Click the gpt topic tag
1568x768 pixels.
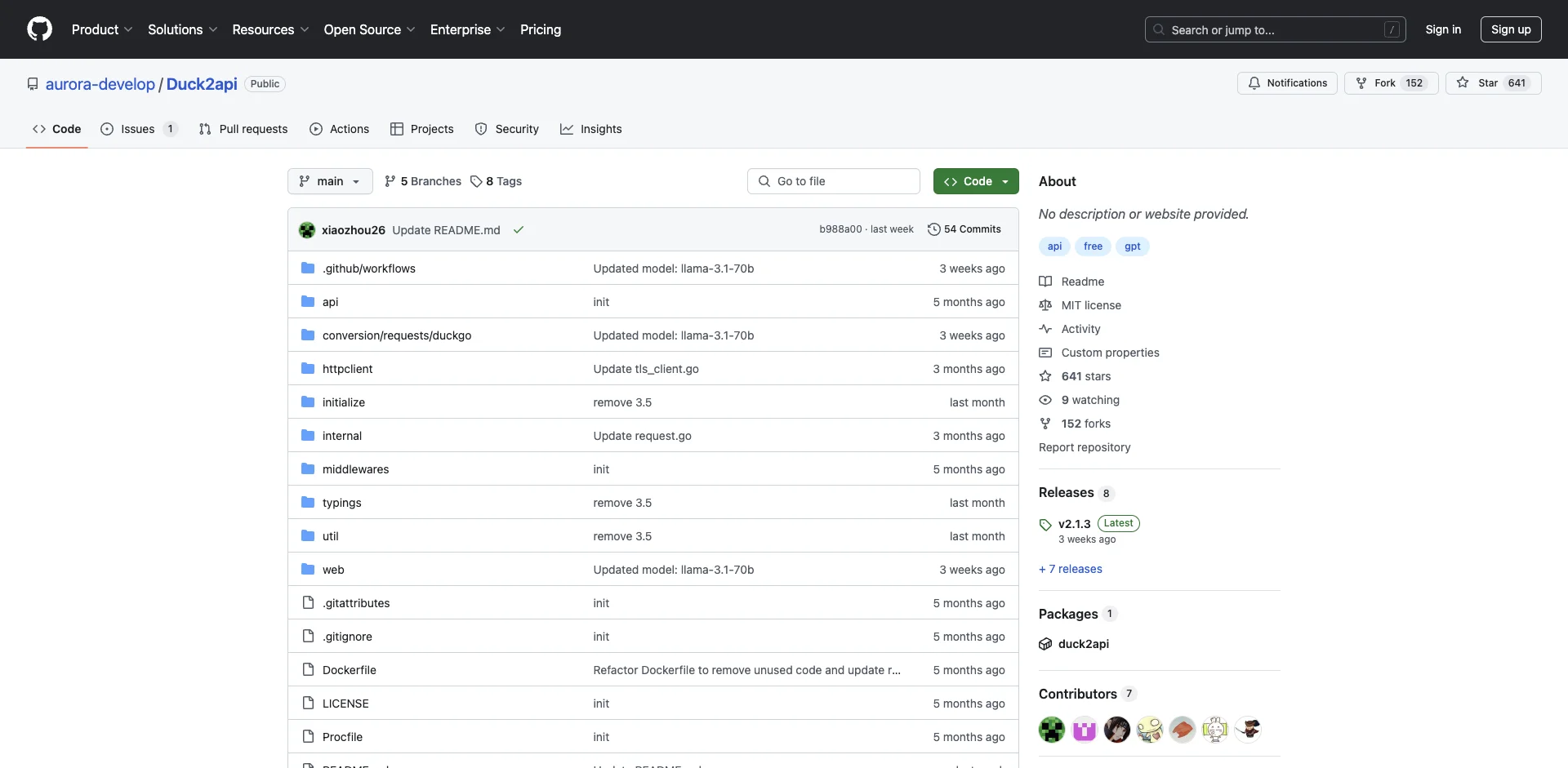pos(1132,246)
